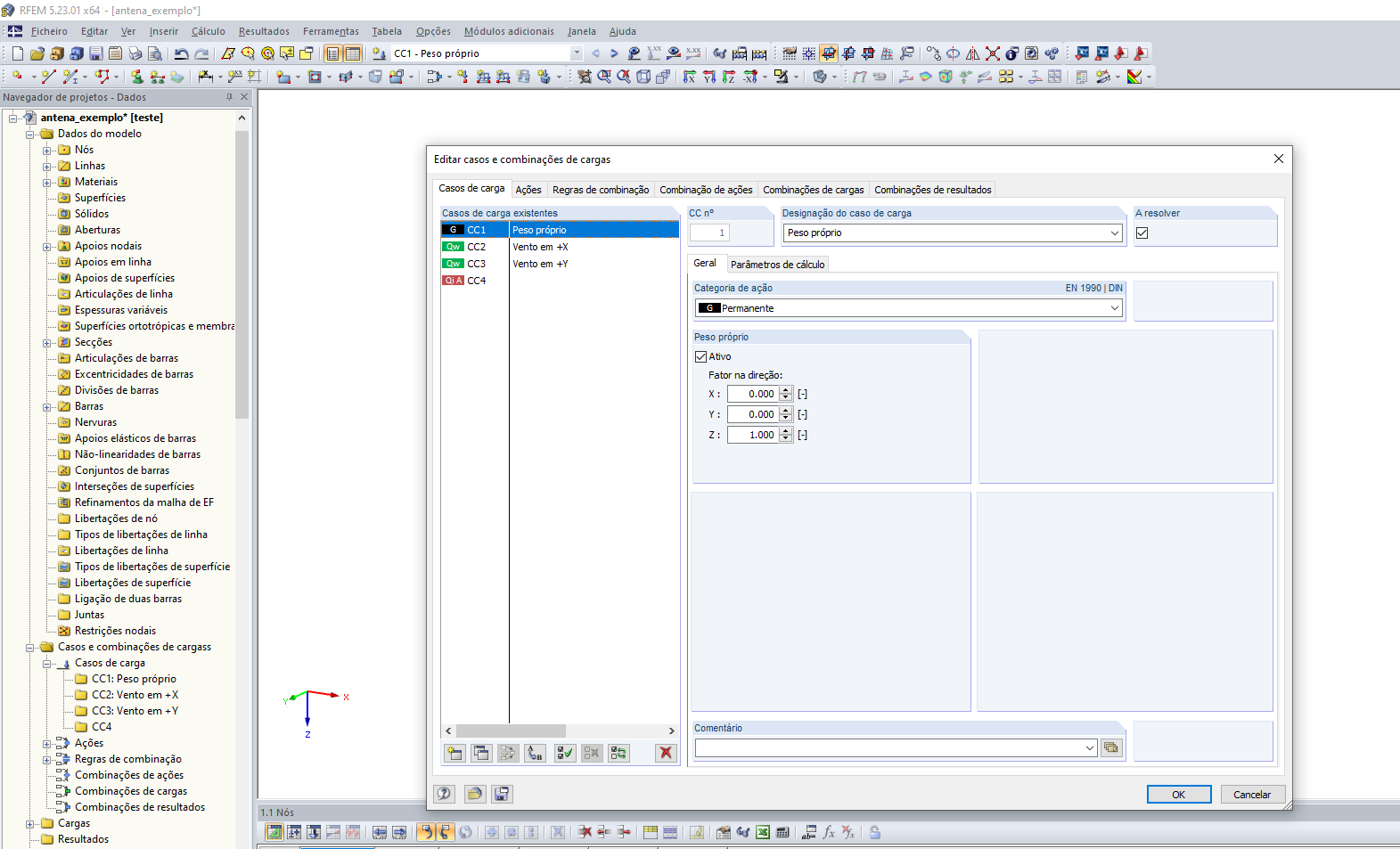Click the red Qi A swatch for CC4

(453, 281)
